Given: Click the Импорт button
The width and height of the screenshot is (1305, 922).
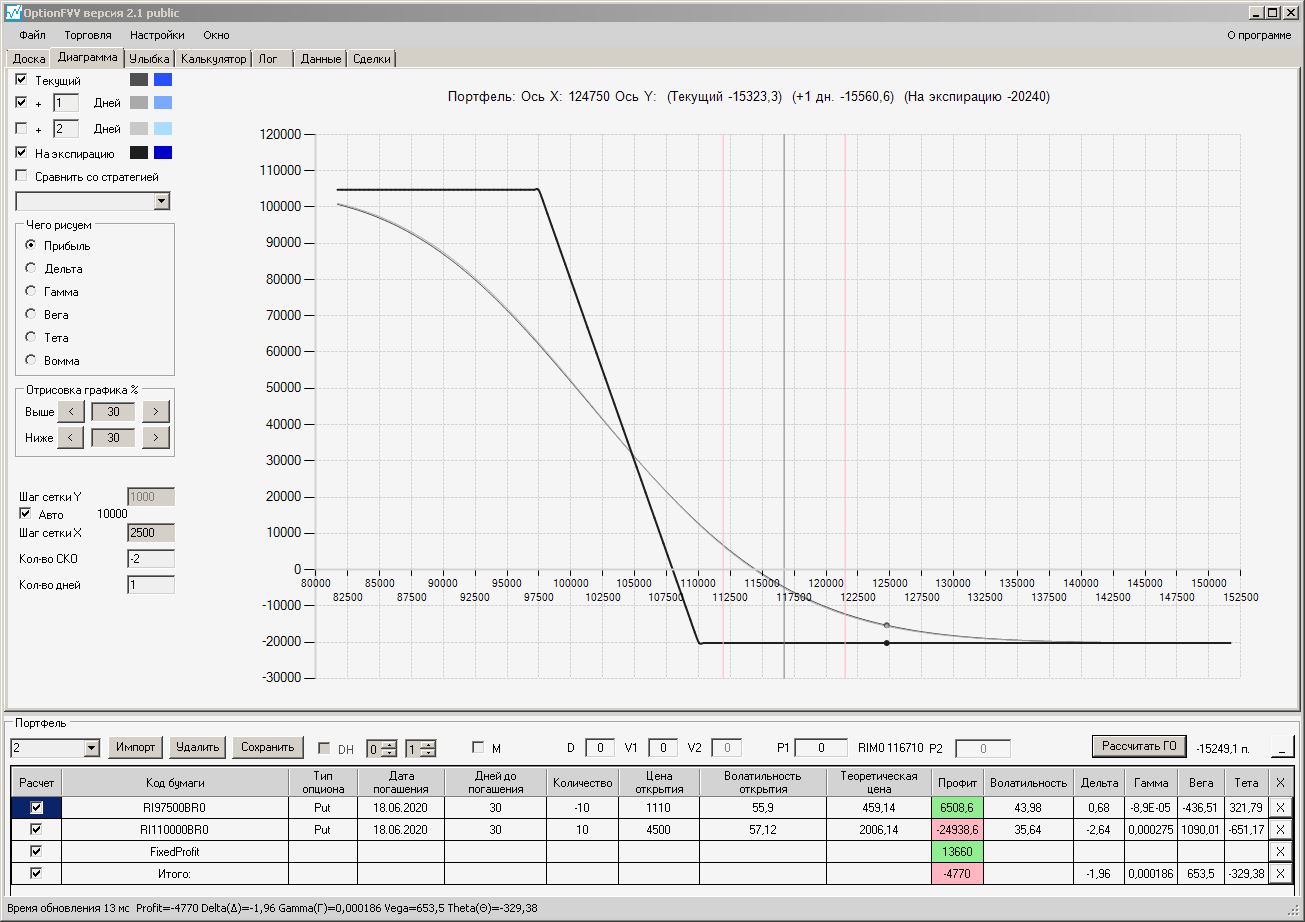Looking at the screenshot, I should coord(135,747).
